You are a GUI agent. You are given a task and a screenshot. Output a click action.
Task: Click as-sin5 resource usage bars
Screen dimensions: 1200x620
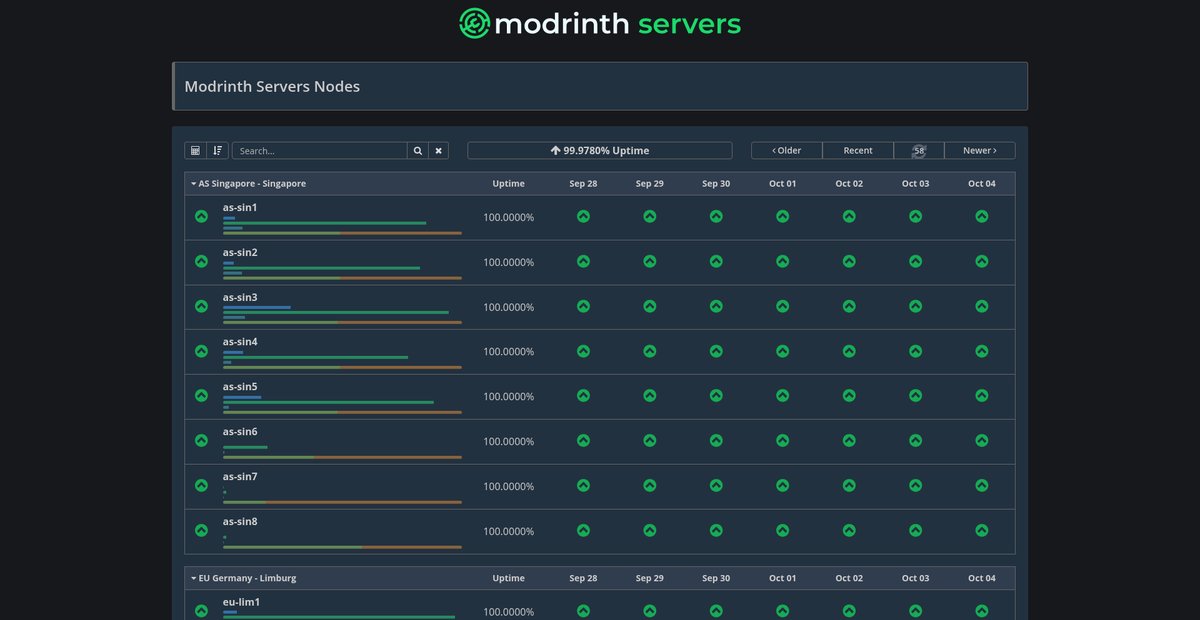tap(342, 405)
